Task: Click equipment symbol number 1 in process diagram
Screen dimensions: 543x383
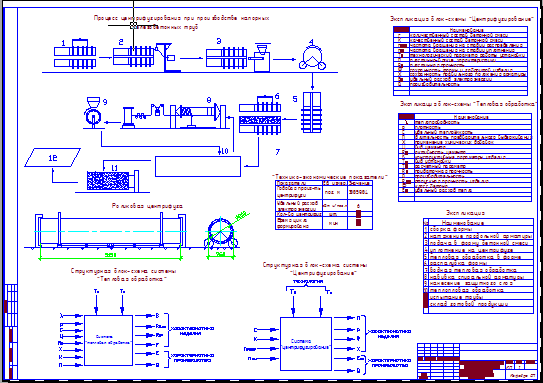Action: 75,54
